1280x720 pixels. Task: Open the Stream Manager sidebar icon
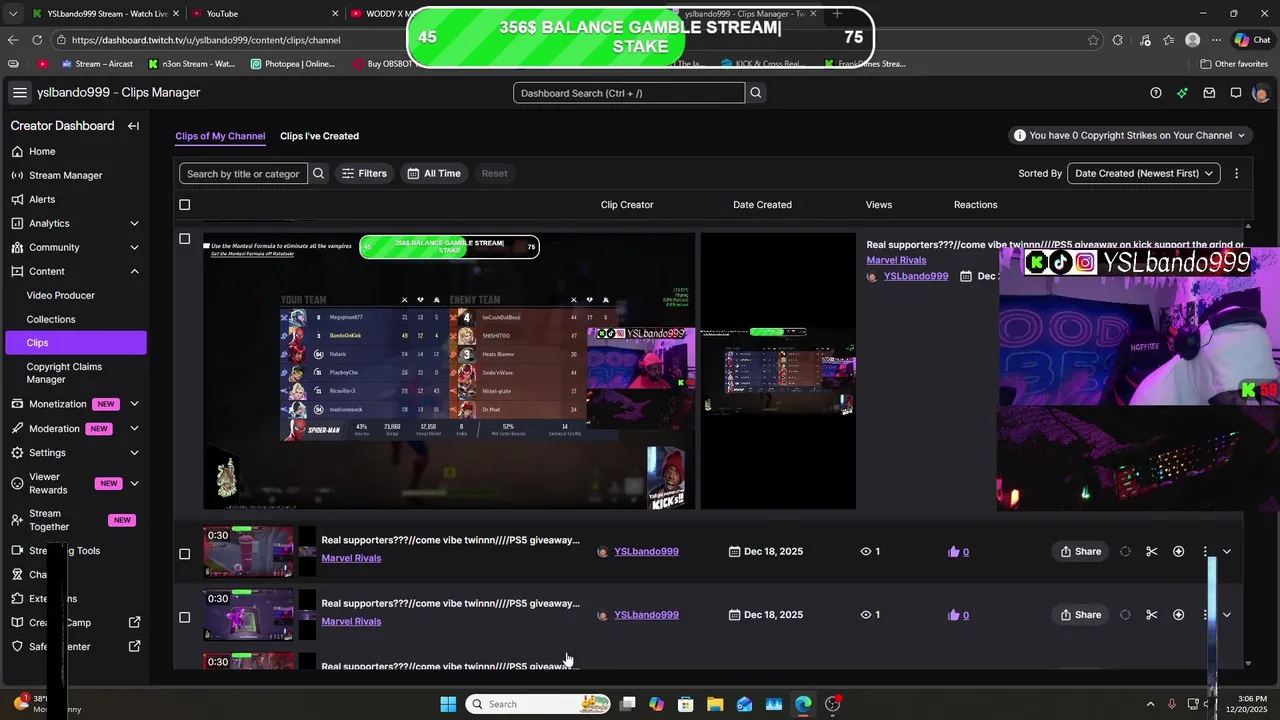click(17, 175)
